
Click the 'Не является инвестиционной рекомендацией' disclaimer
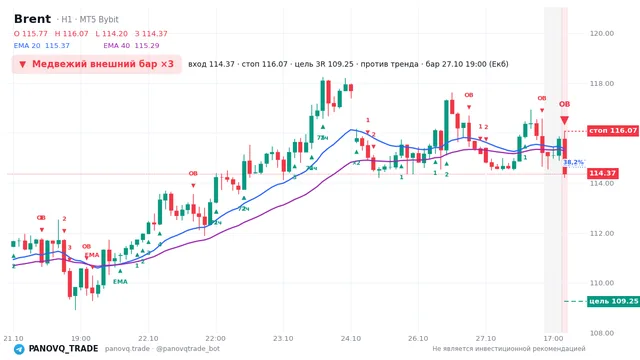pyautogui.click(x=509, y=349)
